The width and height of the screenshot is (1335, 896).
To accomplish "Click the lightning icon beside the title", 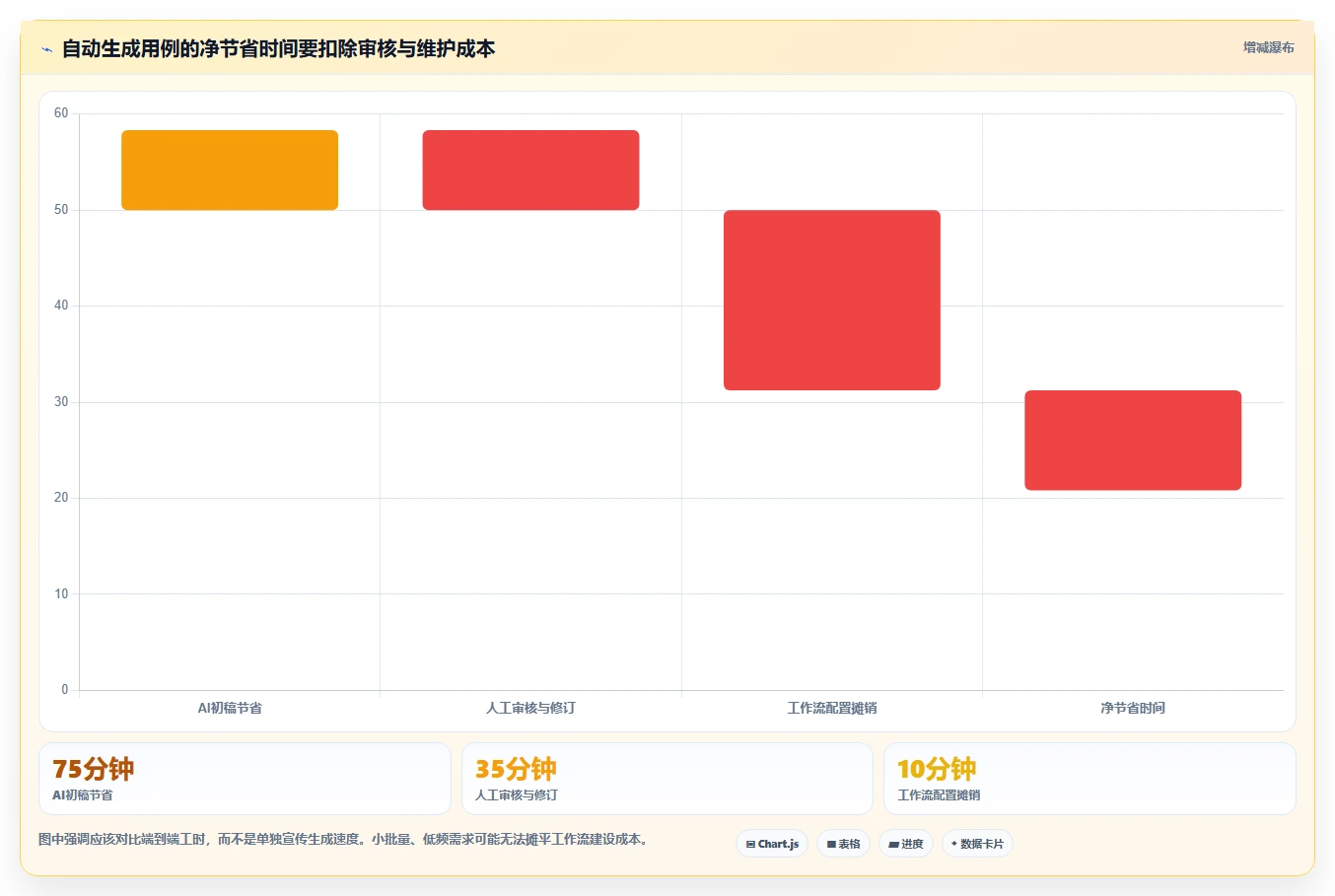I will (x=46, y=49).
